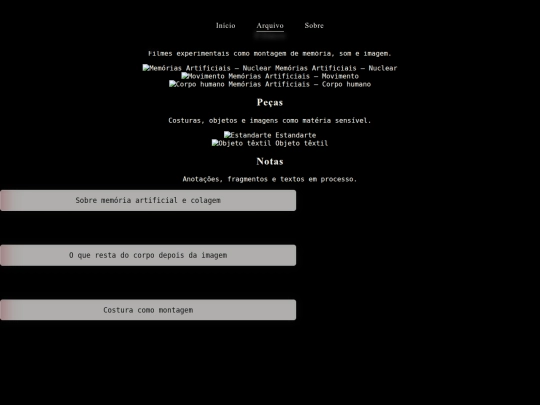Go to the Sobre page
The image size is (540, 405).
314,25
